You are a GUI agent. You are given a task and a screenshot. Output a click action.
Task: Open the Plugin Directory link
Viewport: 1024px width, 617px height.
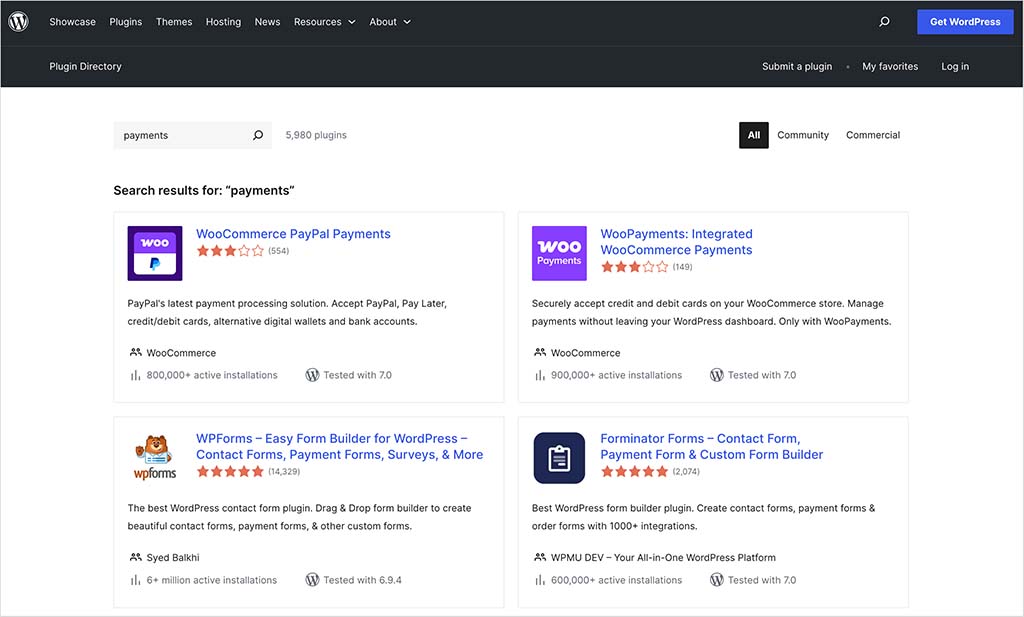click(86, 66)
